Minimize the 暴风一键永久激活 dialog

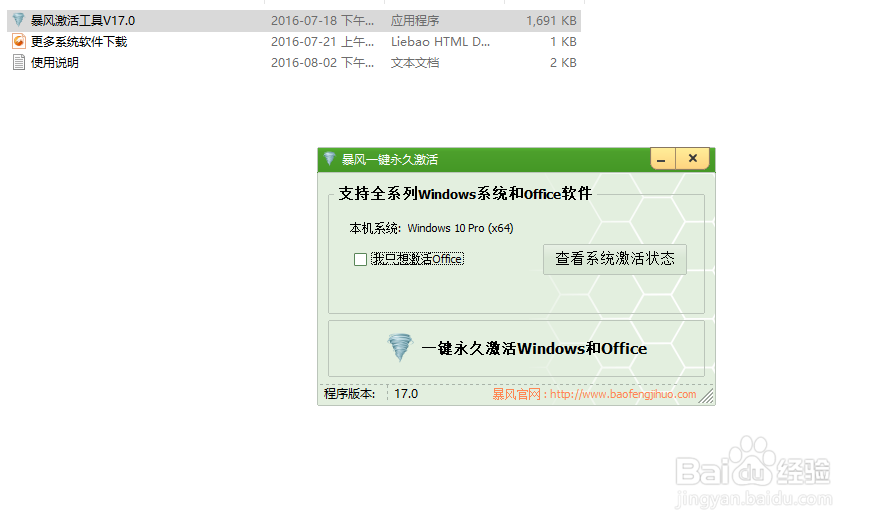pyautogui.click(x=662, y=159)
